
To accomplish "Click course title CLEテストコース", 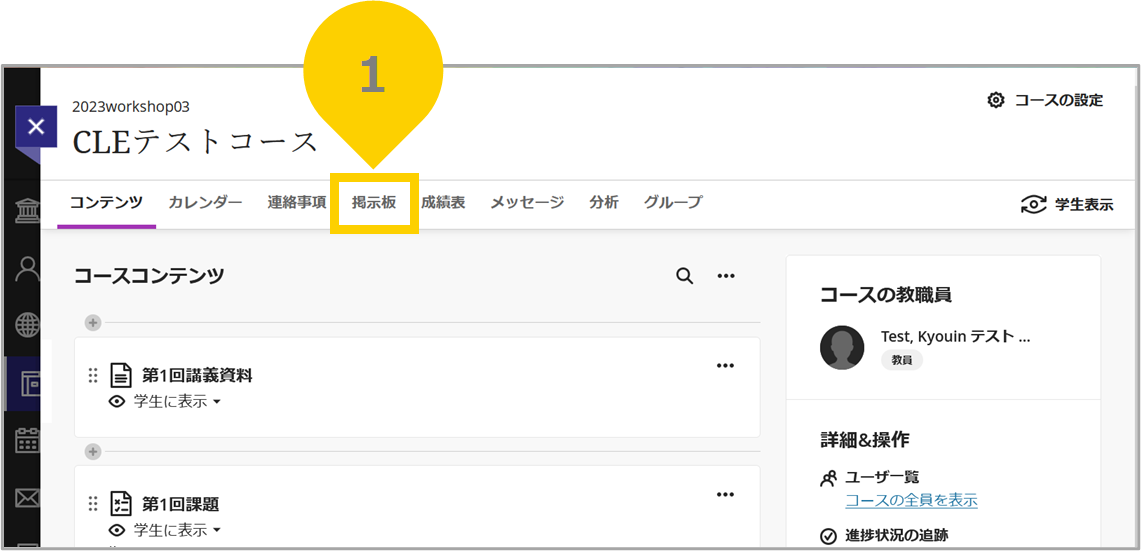I will 195,141.
